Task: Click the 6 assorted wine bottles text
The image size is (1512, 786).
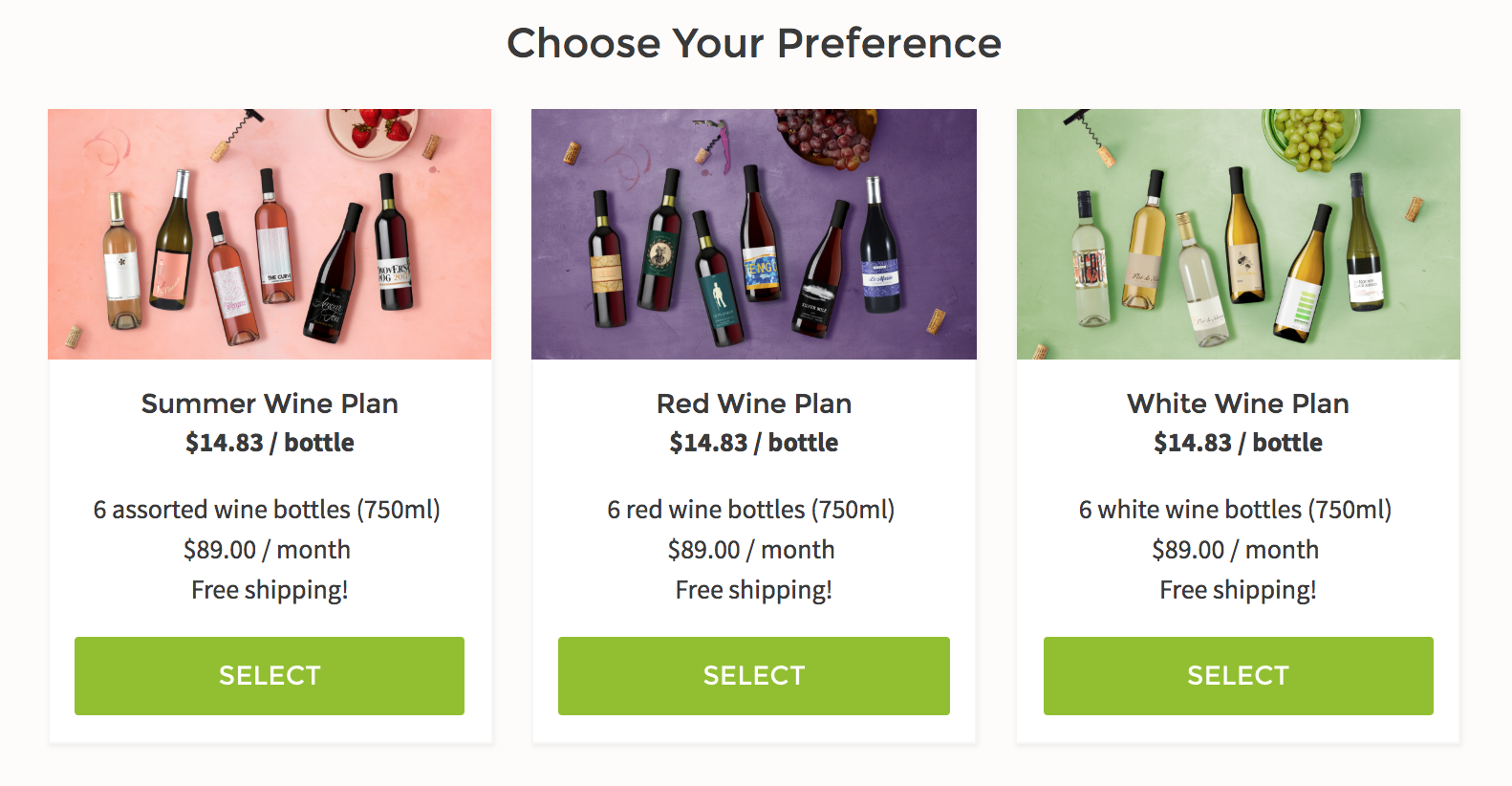Action: [267, 510]
